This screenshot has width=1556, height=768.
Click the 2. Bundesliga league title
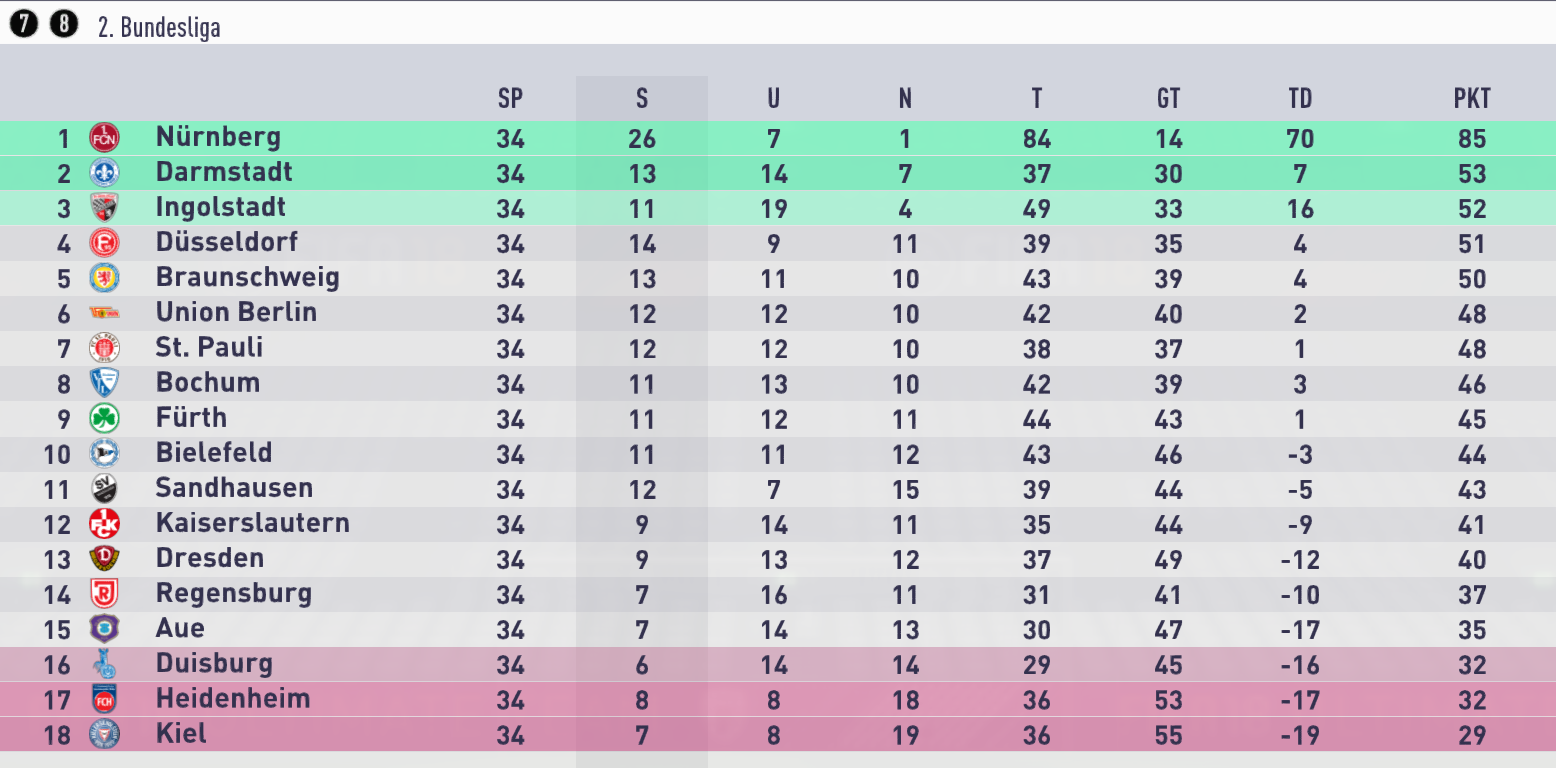(x=159, y=28)
